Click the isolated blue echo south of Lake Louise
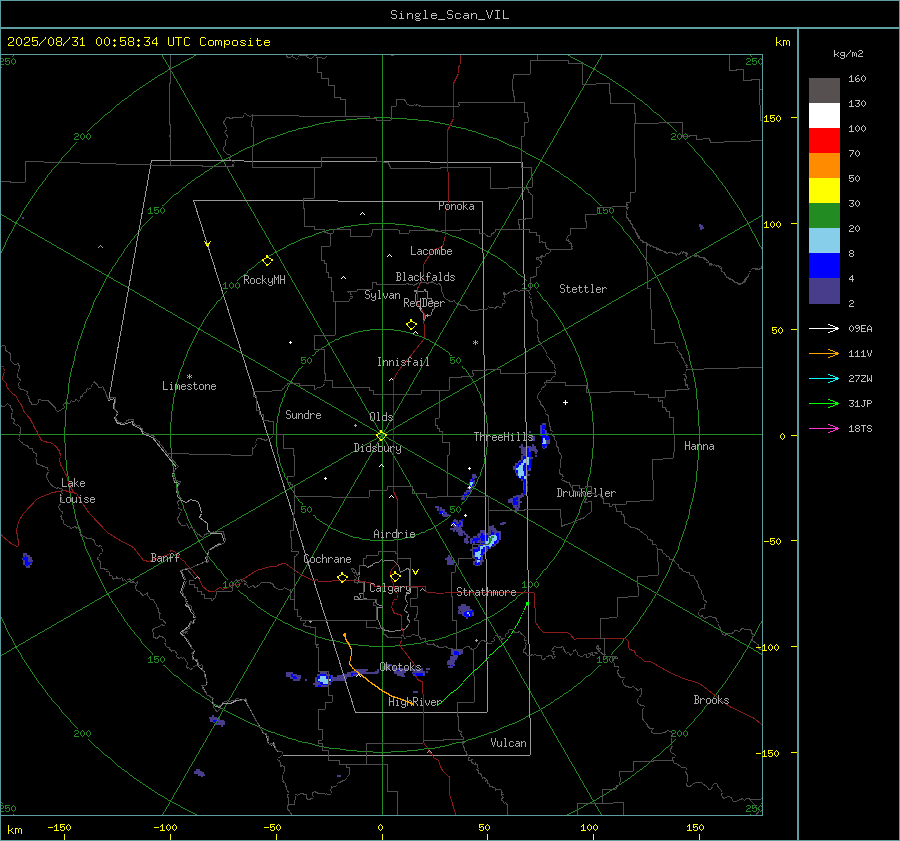900x841 pixels. 27,560
